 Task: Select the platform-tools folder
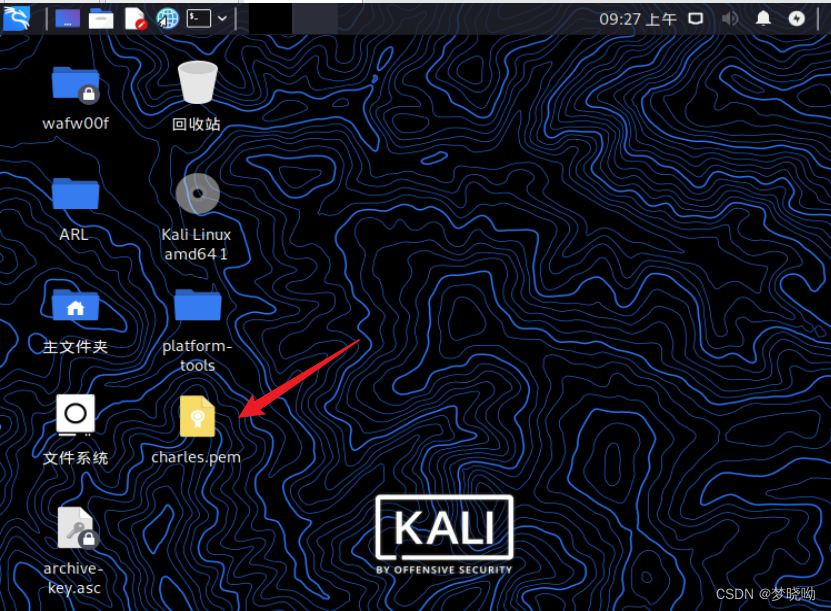pos(198,305)
